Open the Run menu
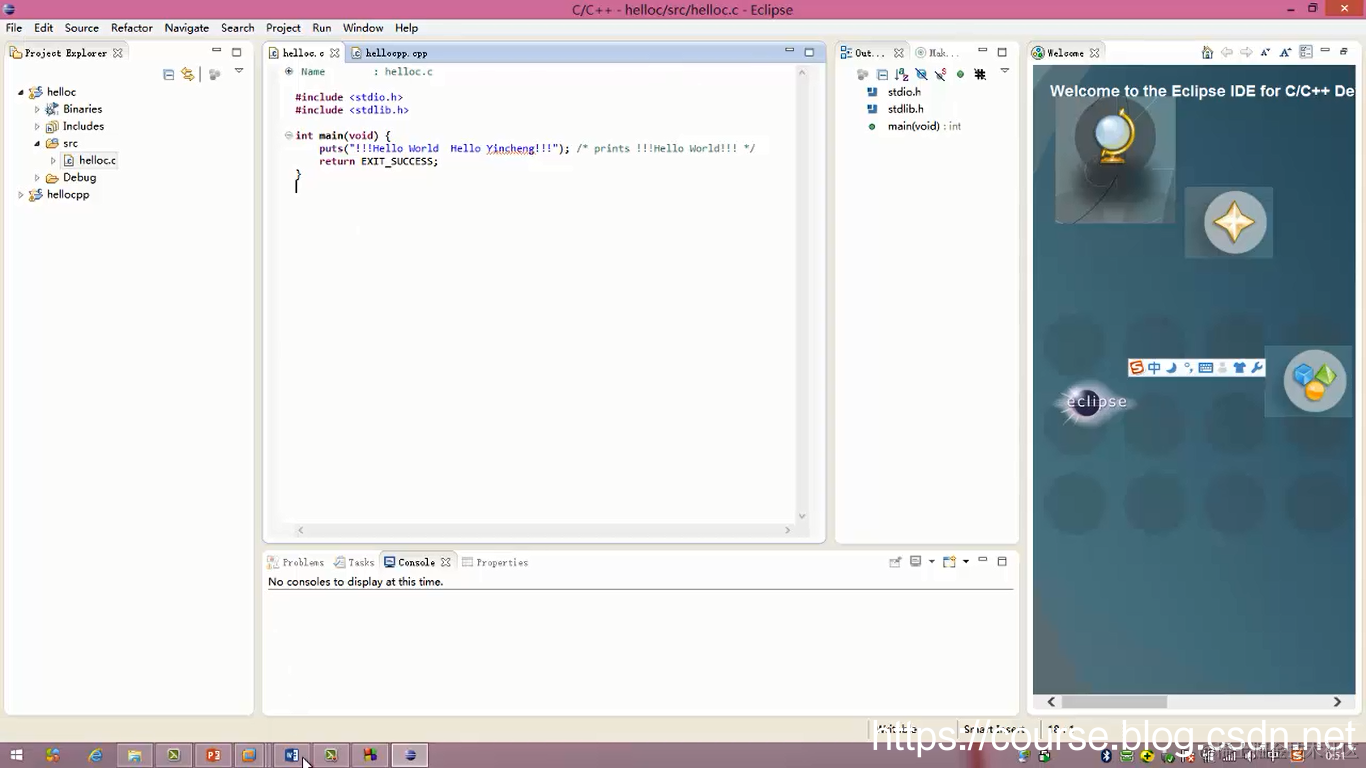This screenshot has height=768, width=1366. coord(321,28)
